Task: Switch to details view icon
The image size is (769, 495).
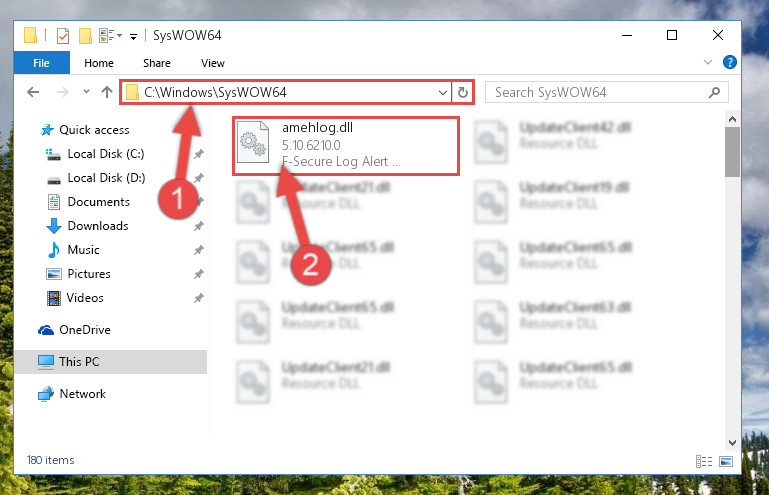Action: (x=704, y=461)
